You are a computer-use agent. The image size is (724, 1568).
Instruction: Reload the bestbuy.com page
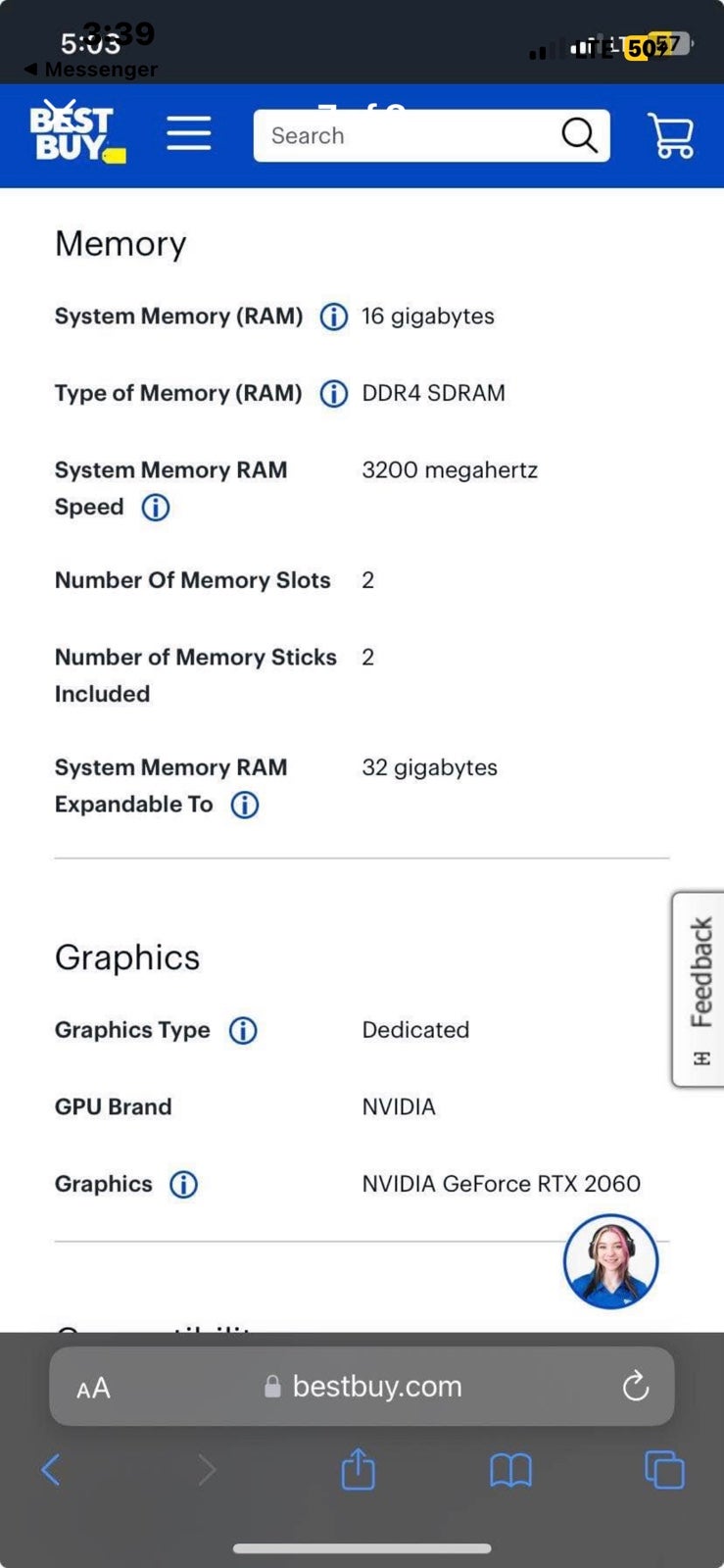pyautogui.click(x=636, y=1386)
